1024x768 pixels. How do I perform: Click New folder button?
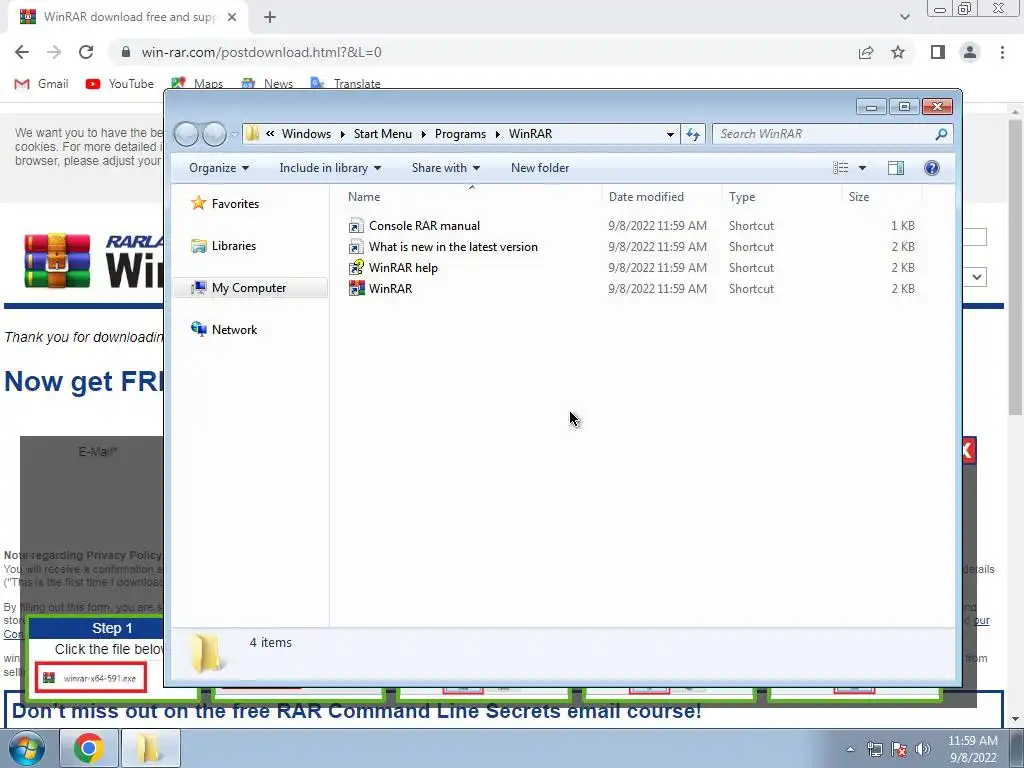click(540, 168)
